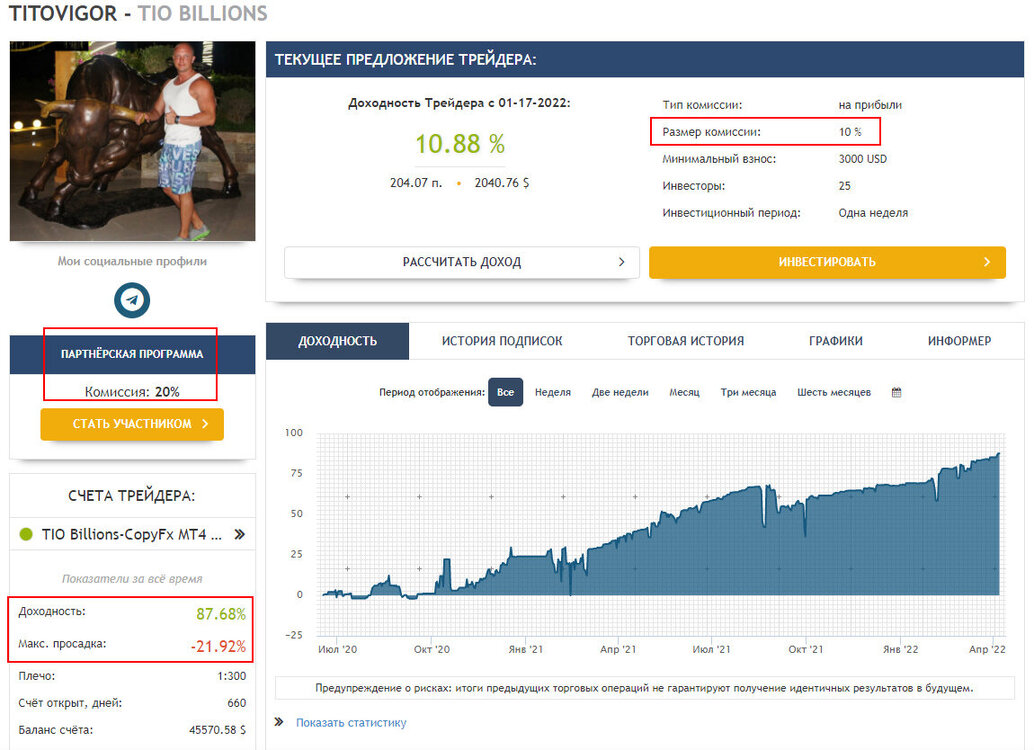Click the 'Стать участником' button
Screen dimensions: 1034x750
132,423
